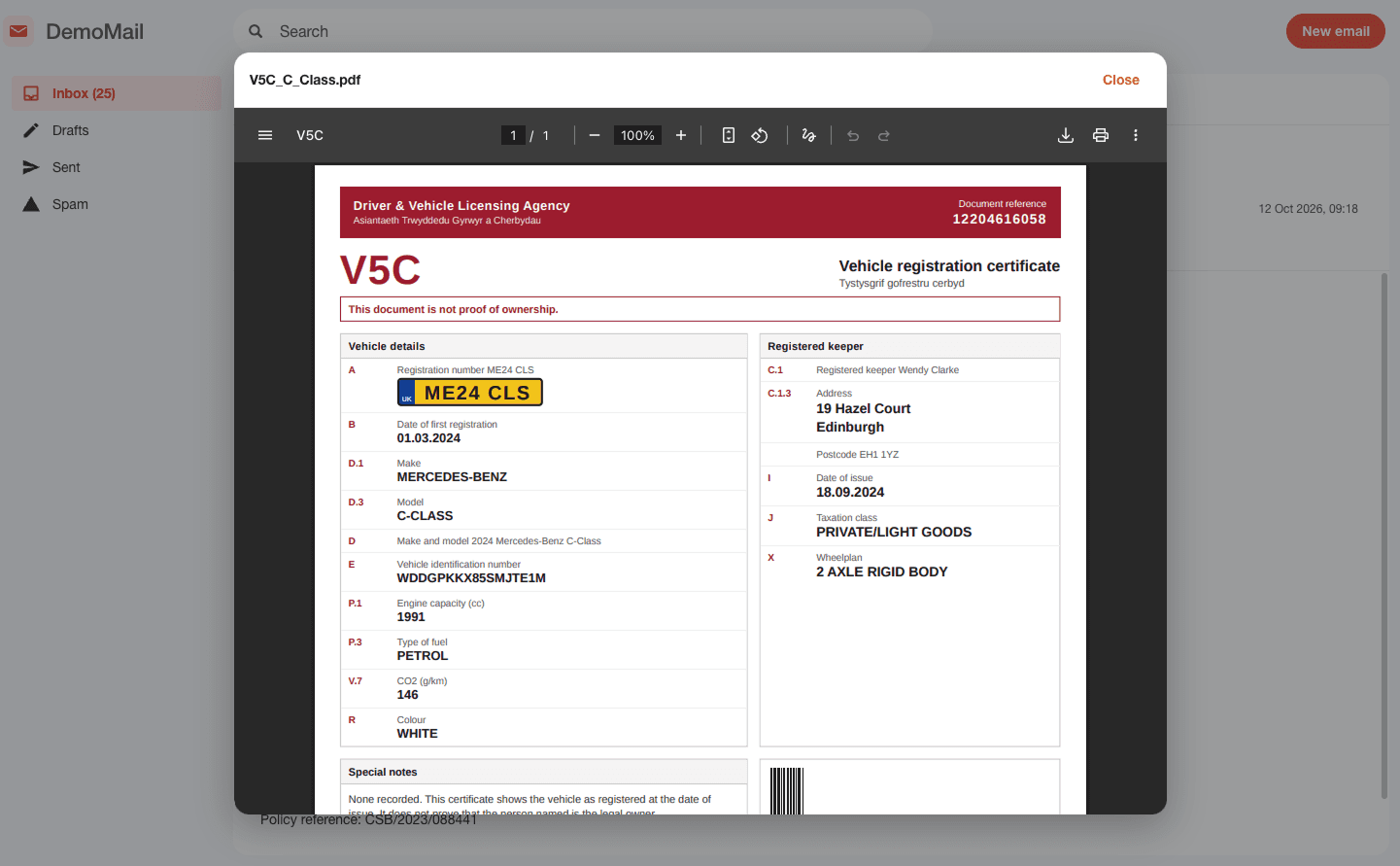The image size is (1400, 866).
Task: Close the V5C_C_Class.pdf preview
Action: tap(1120, 80)
